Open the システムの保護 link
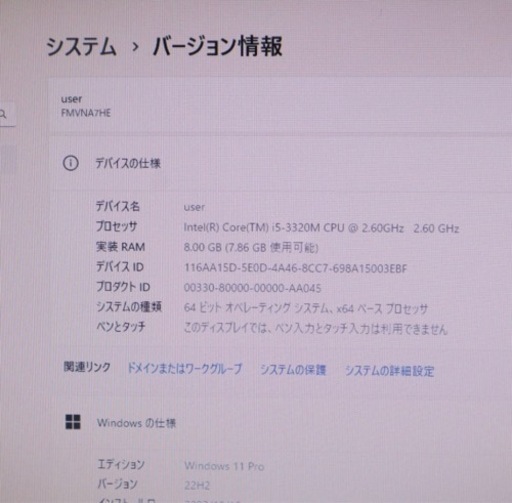The height and width of the screenshot is (503, 512). pyautogui.click(x=293, y=370)
